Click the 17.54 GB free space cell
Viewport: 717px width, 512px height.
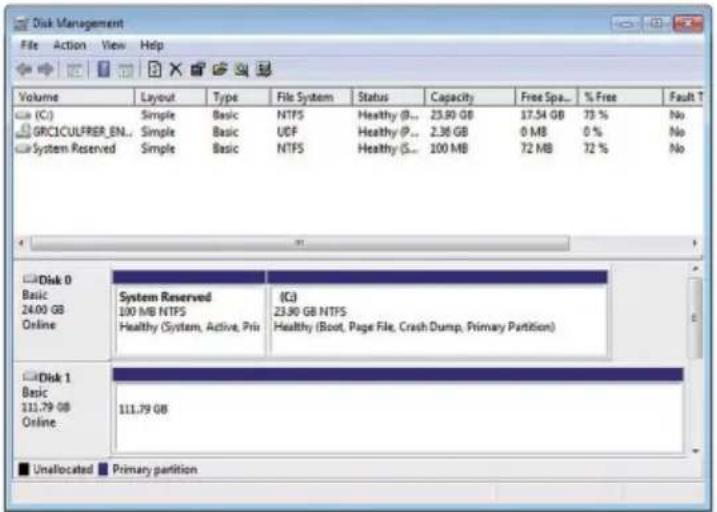coord(542,115)
